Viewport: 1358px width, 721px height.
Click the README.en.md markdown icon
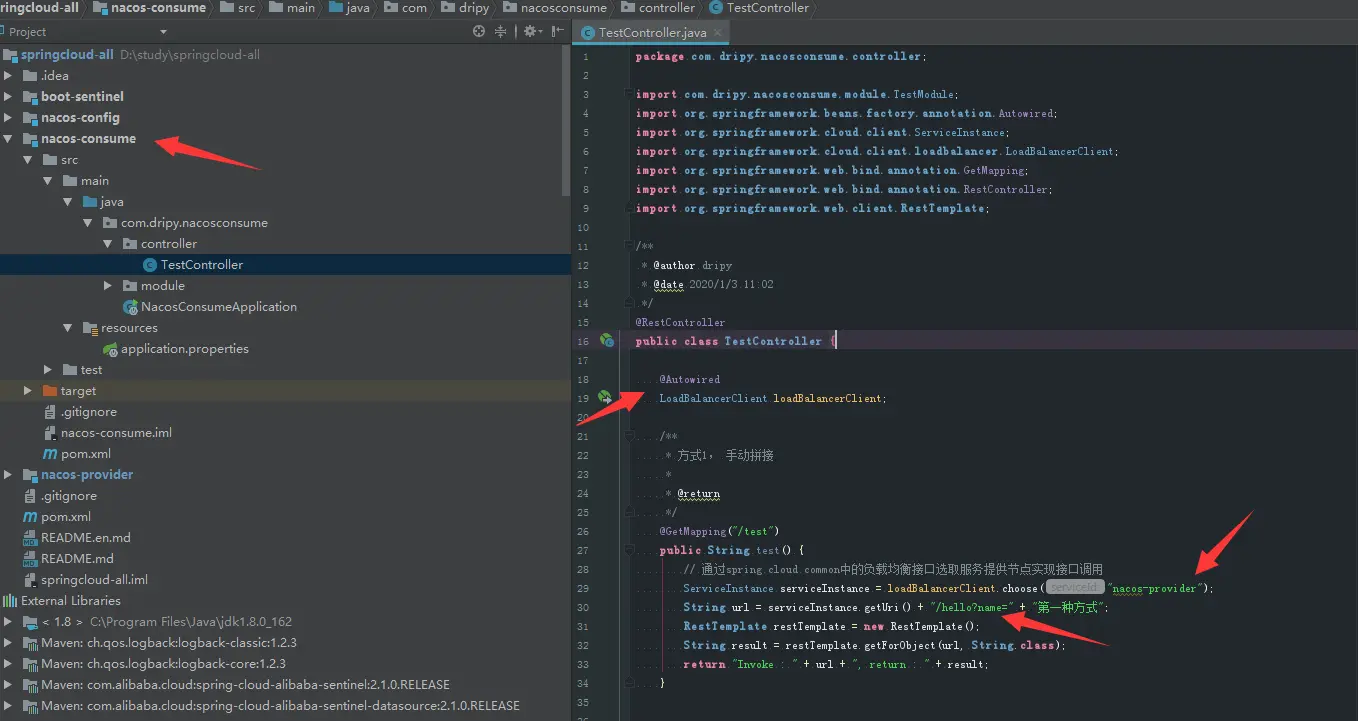pos(30,538)
